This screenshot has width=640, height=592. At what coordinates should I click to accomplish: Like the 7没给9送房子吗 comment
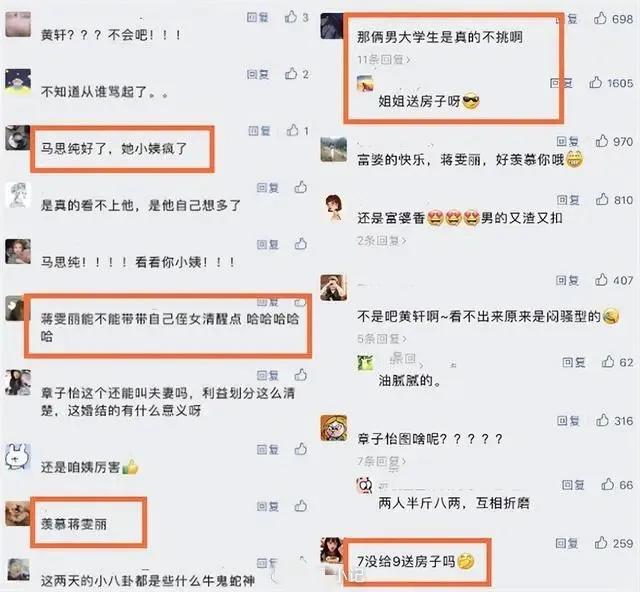[x=601, y=543]
